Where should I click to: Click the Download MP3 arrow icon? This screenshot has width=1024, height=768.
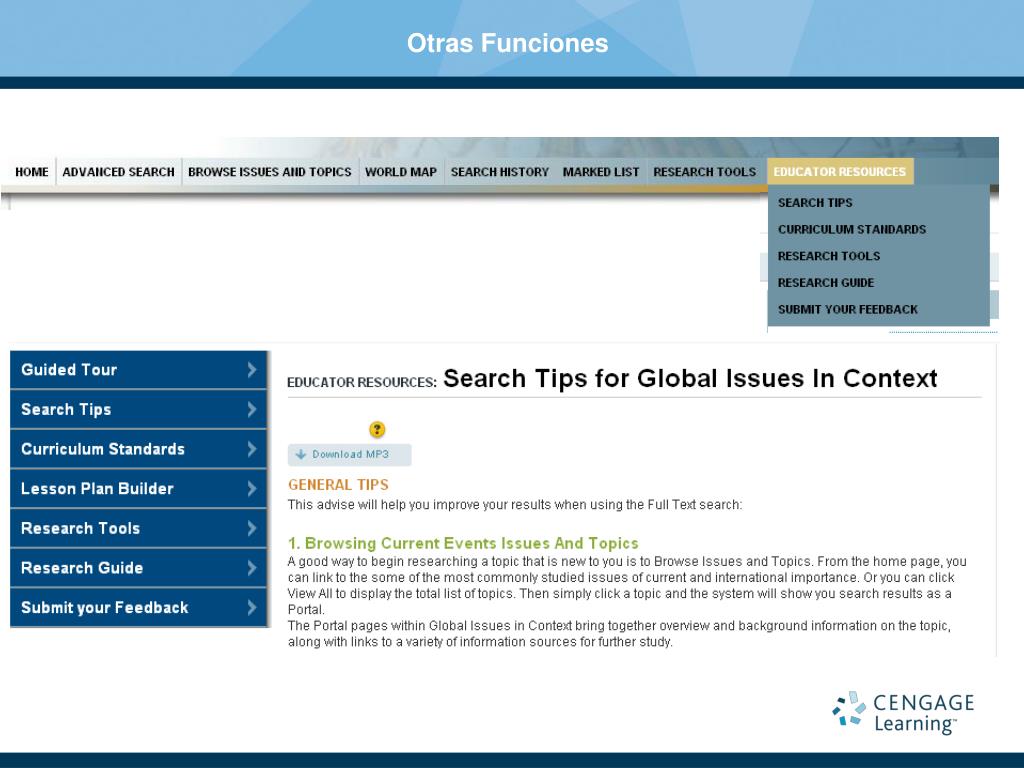(300, 455)
